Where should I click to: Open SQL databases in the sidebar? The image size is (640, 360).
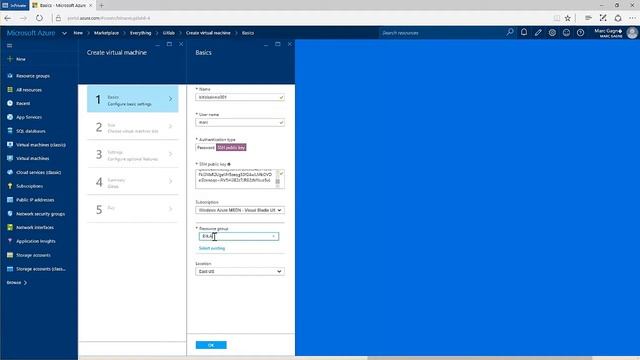coord(31,131)
